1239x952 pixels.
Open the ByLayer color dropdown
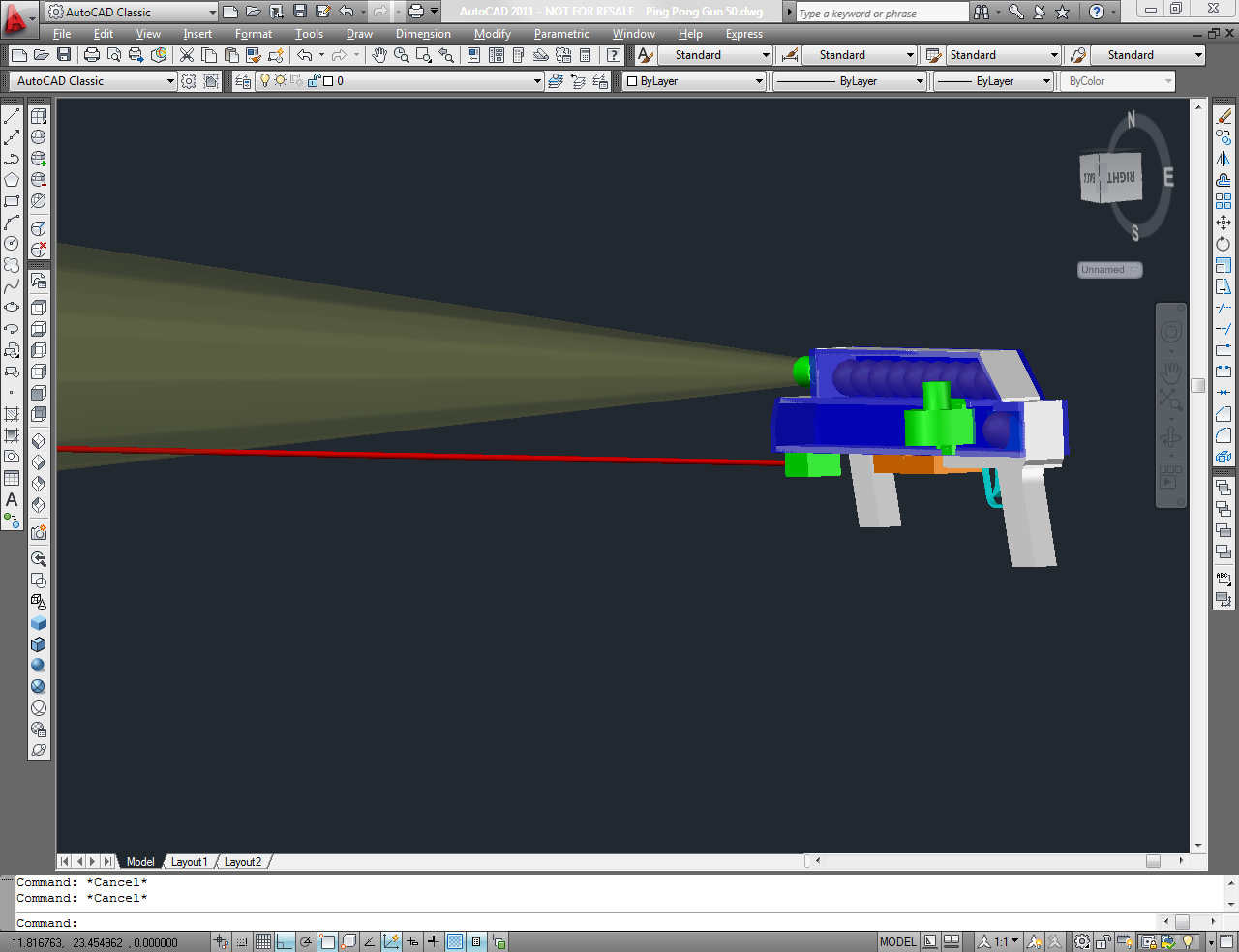coord(694,81)
